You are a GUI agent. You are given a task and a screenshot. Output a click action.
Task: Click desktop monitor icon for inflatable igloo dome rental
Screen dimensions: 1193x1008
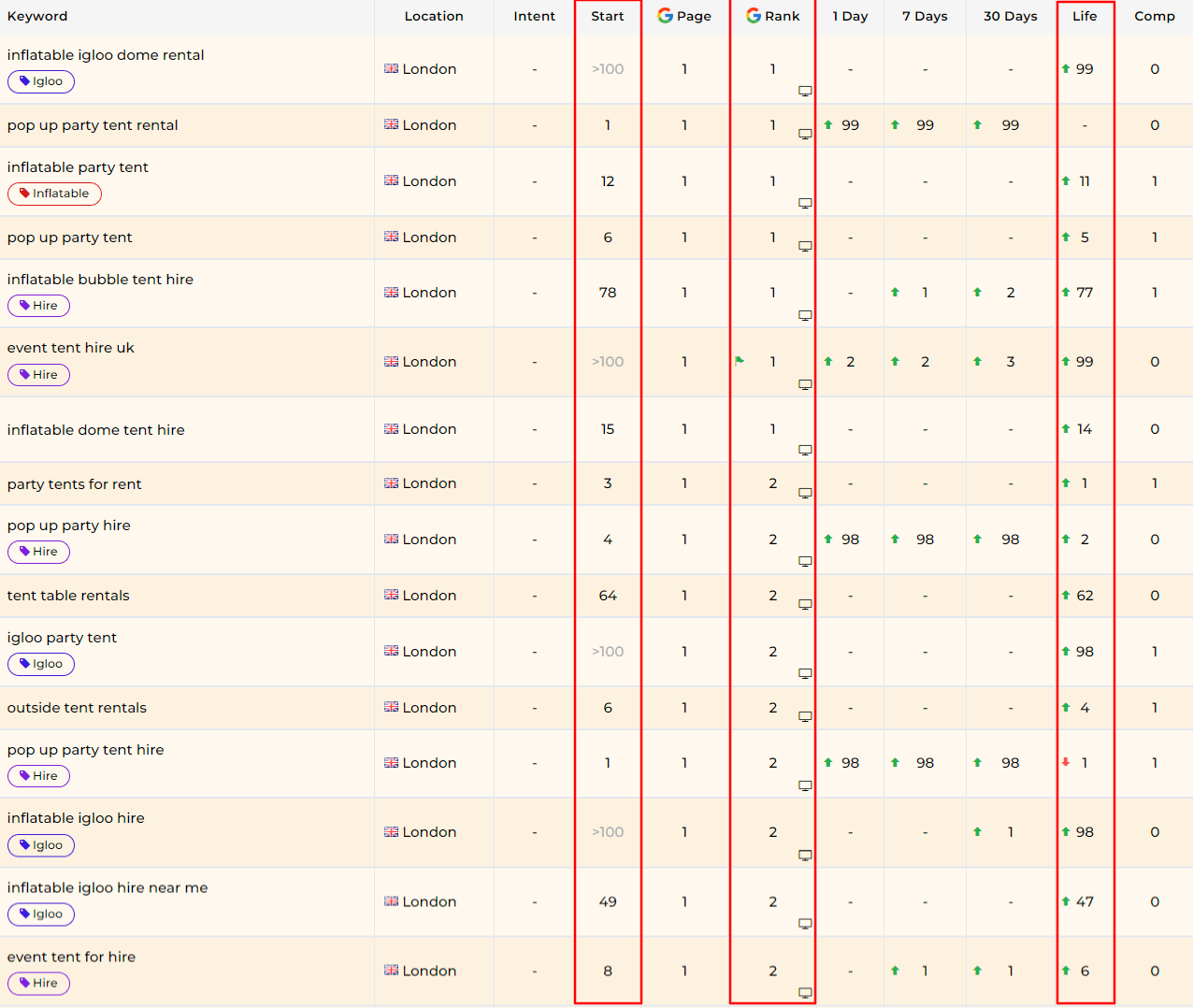804,91
